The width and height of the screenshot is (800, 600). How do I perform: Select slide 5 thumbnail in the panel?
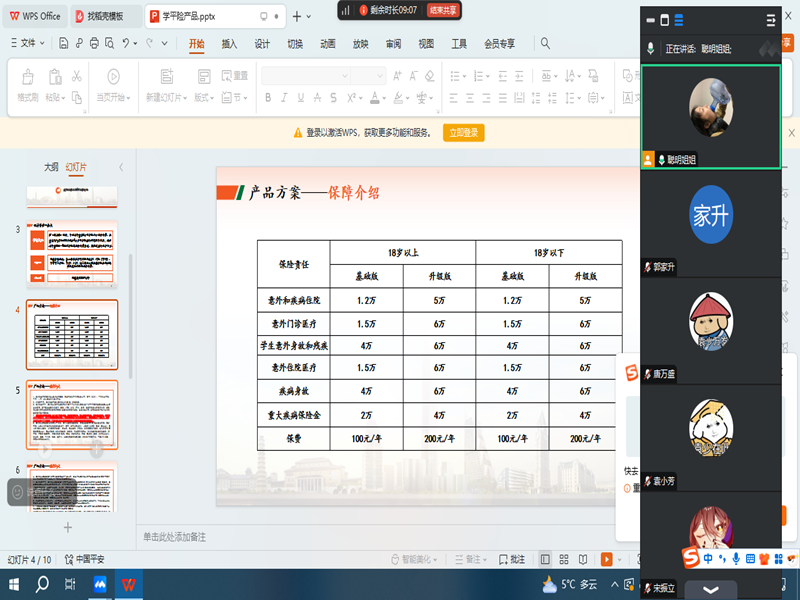pos(71,415)
